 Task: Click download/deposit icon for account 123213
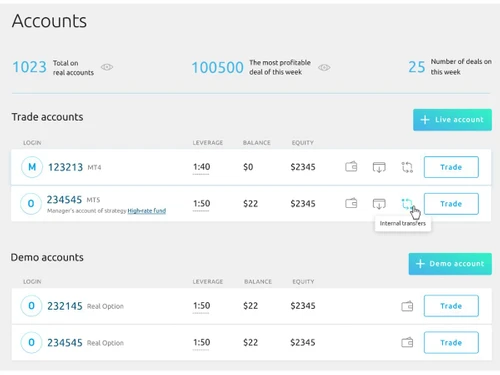pos(379,167)
